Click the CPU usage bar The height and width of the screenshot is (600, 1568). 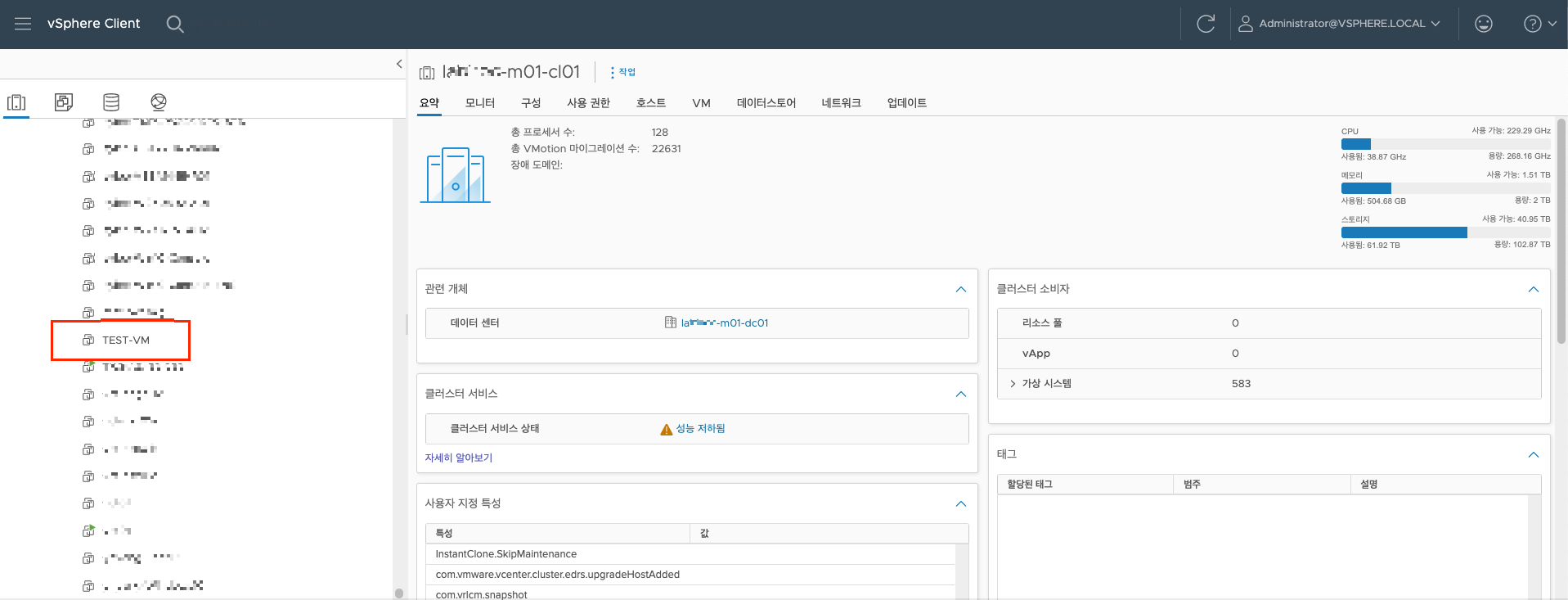[x=1445, y=144]
